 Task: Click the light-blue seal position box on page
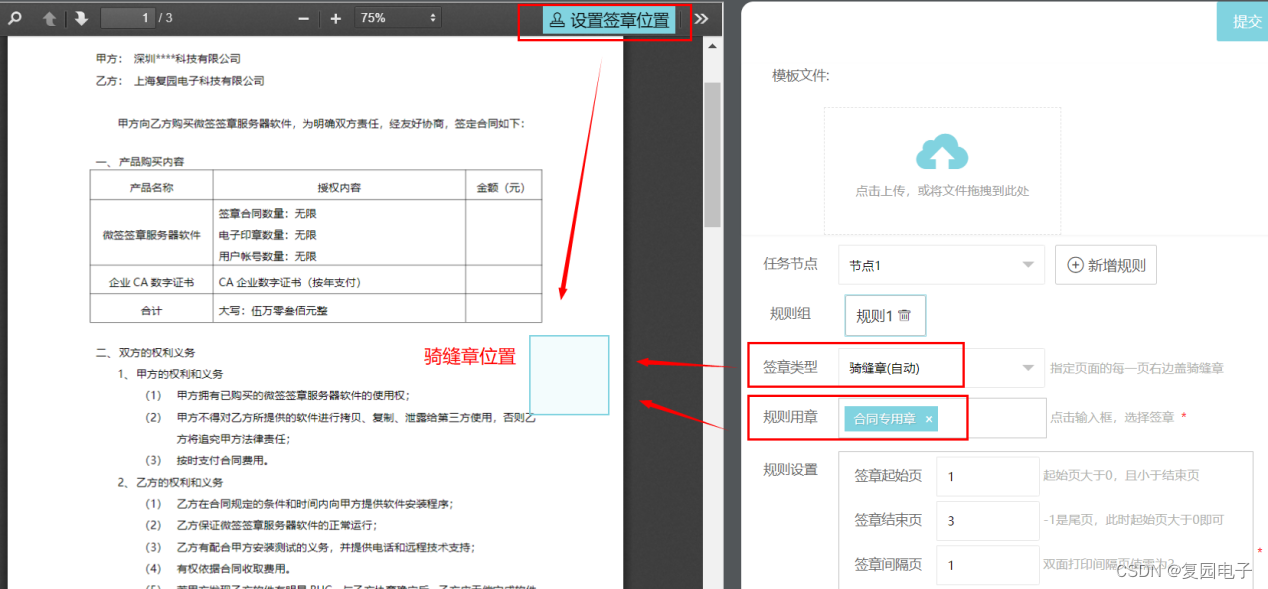coord(569,375)
